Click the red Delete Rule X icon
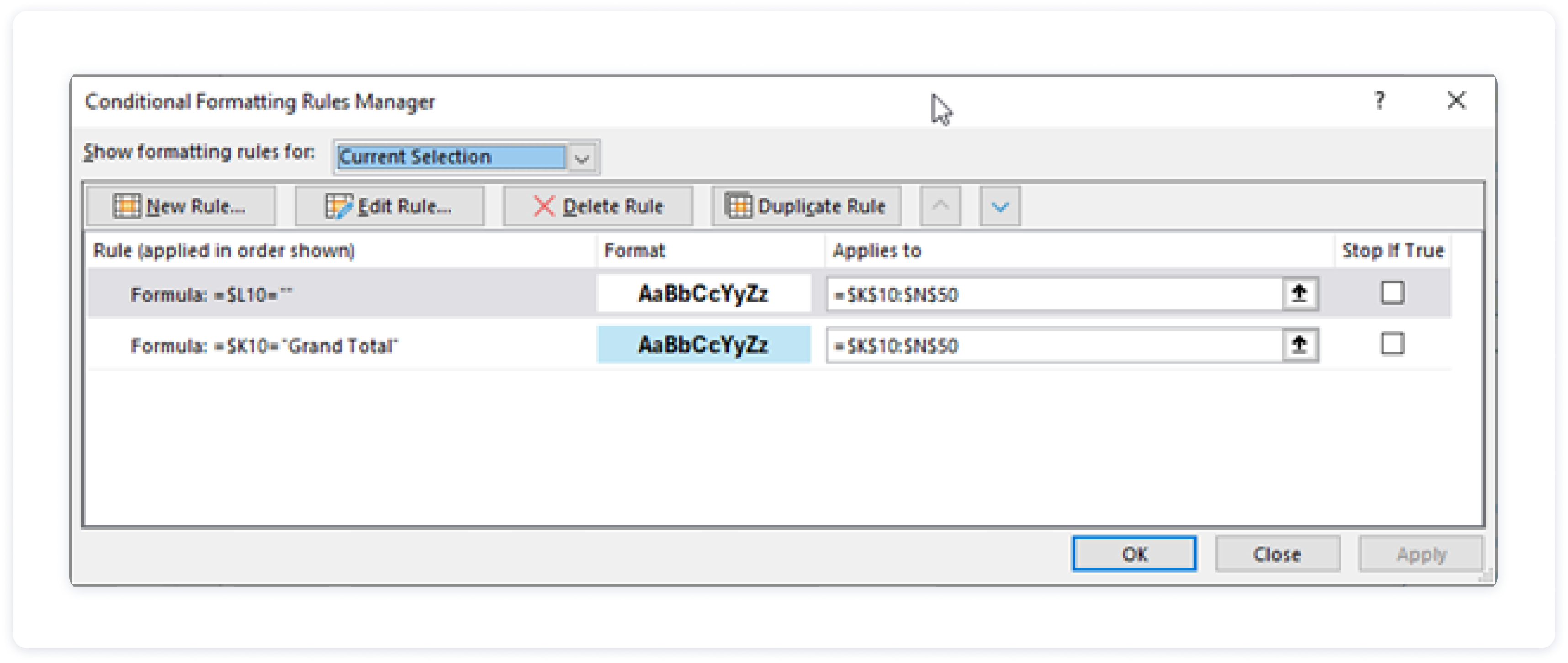The image size is (1568, 663). [544, 206]
